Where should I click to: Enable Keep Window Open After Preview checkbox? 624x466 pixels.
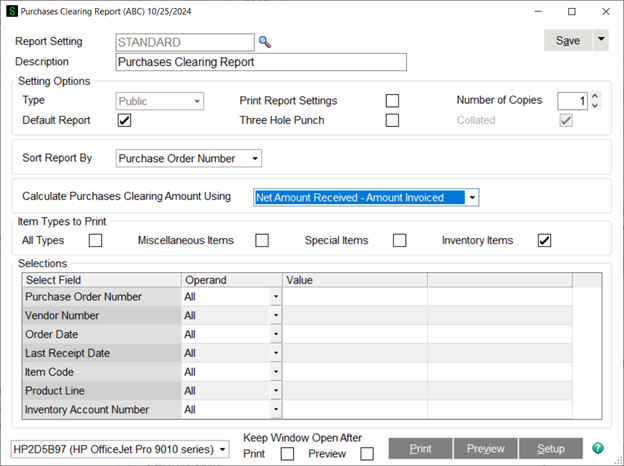point(367,454)
